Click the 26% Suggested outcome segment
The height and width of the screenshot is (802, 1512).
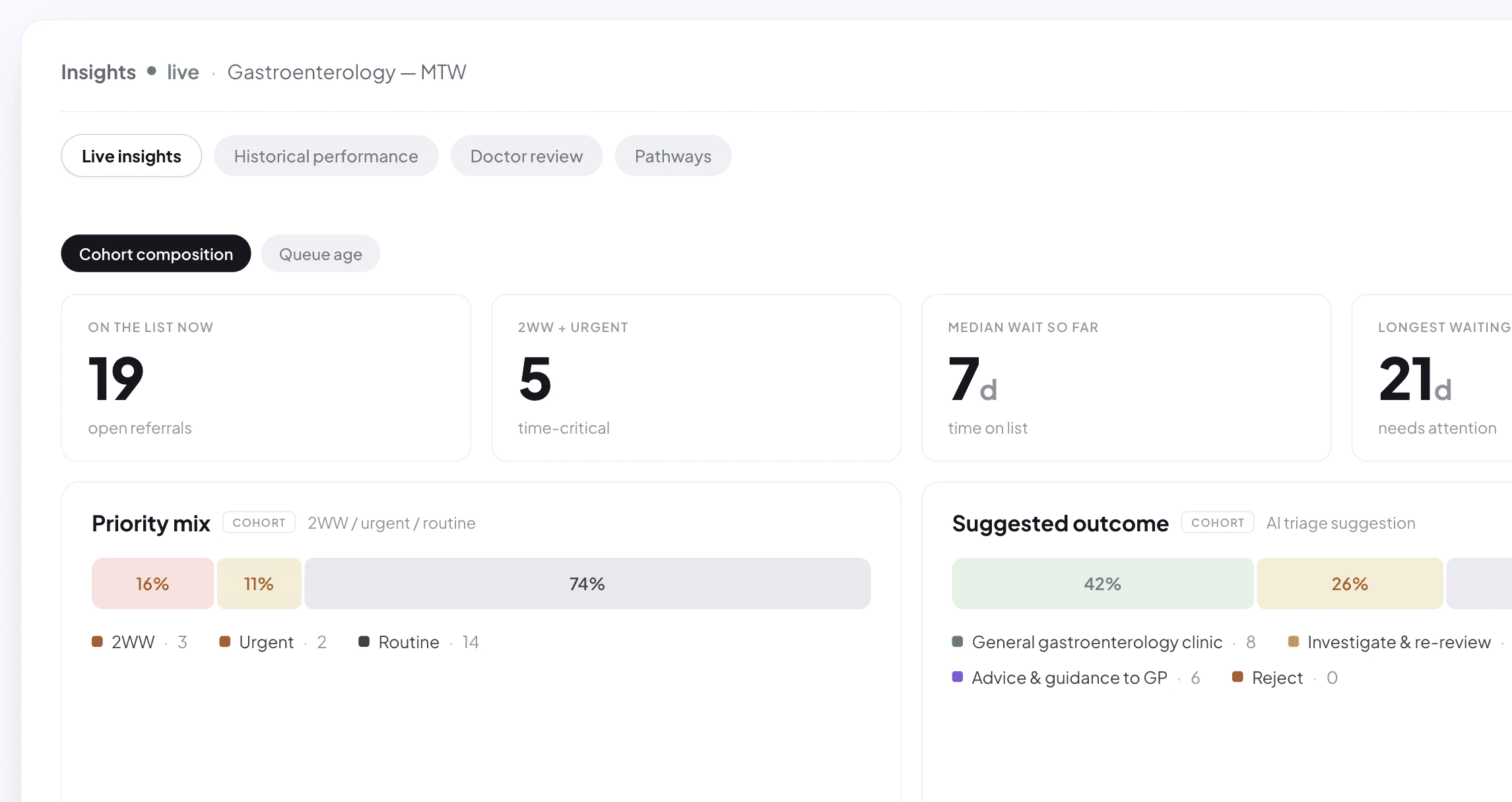pos(1350,584)
